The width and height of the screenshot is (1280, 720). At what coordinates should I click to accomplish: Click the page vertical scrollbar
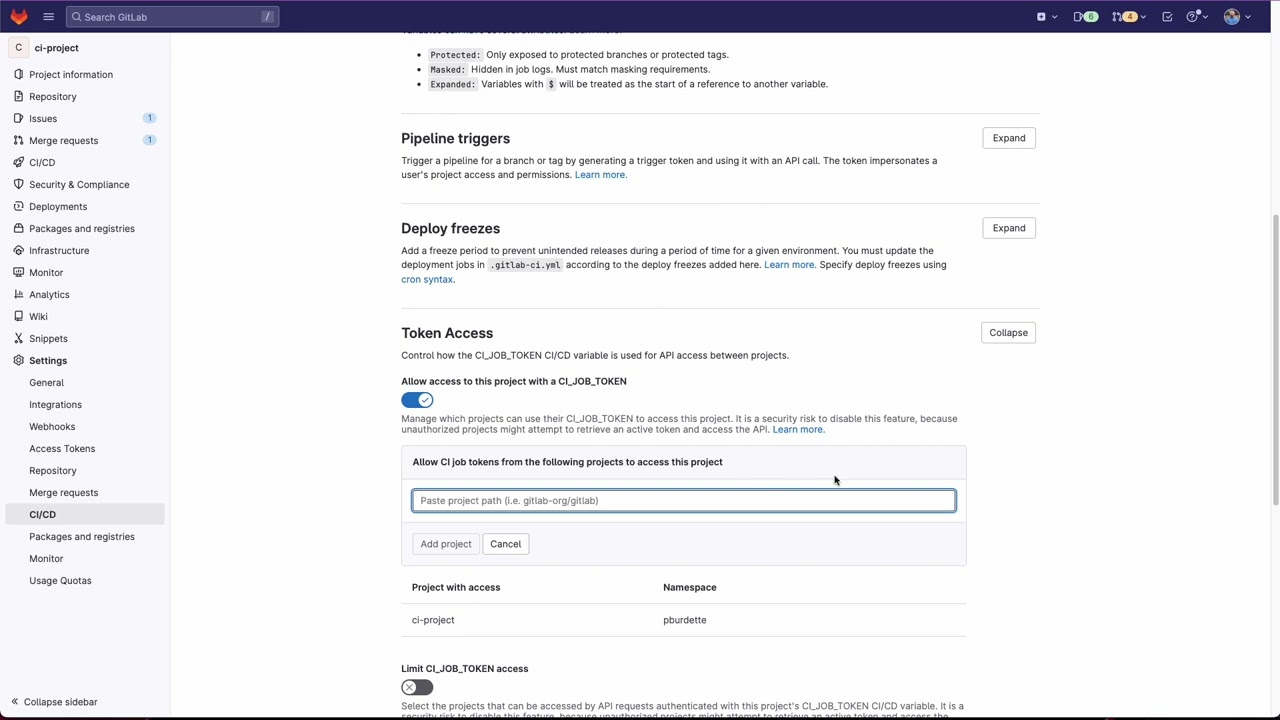[1276, 360]
